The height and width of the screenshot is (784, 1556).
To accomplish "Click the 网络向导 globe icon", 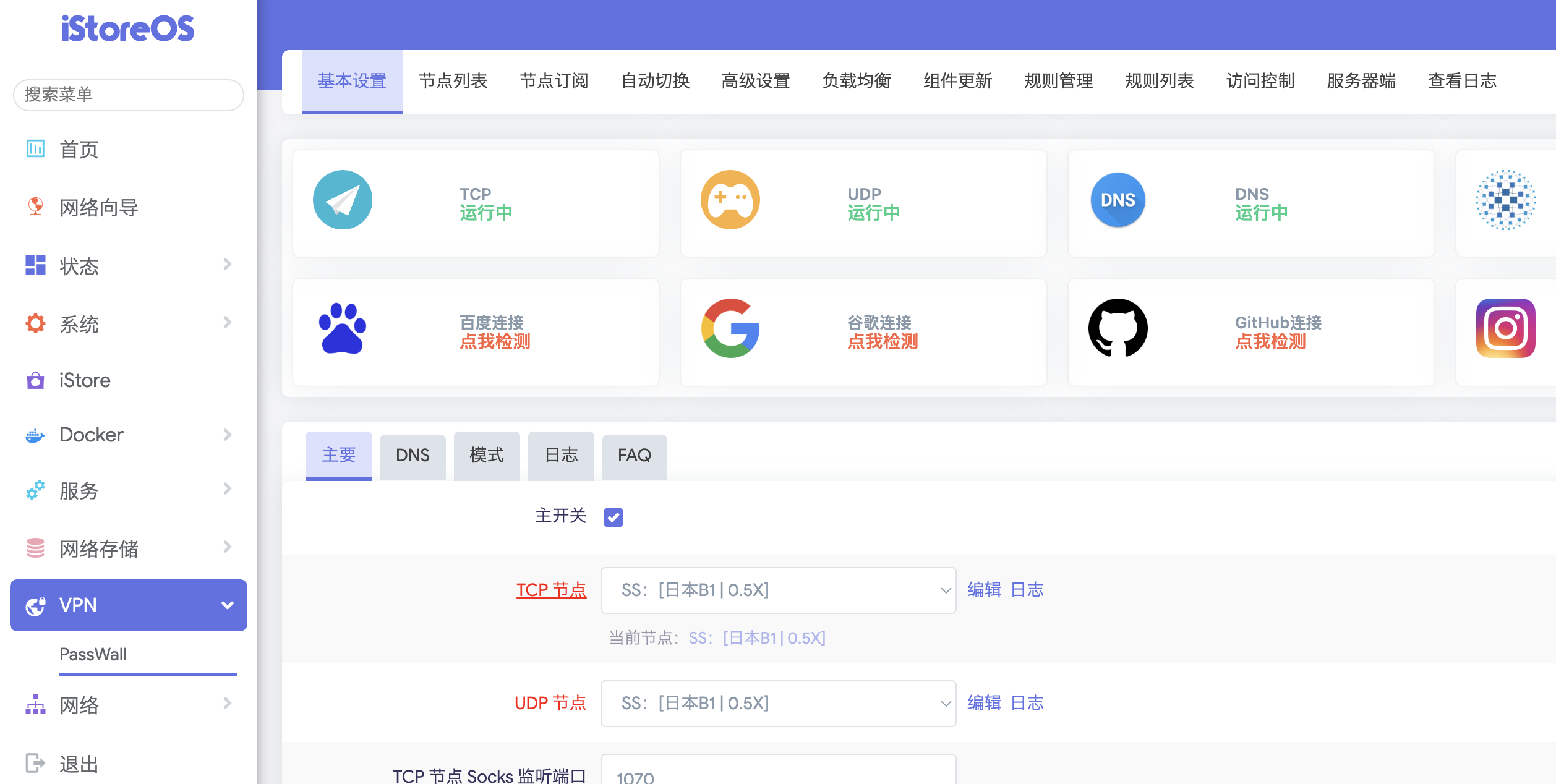I will 35,207.
